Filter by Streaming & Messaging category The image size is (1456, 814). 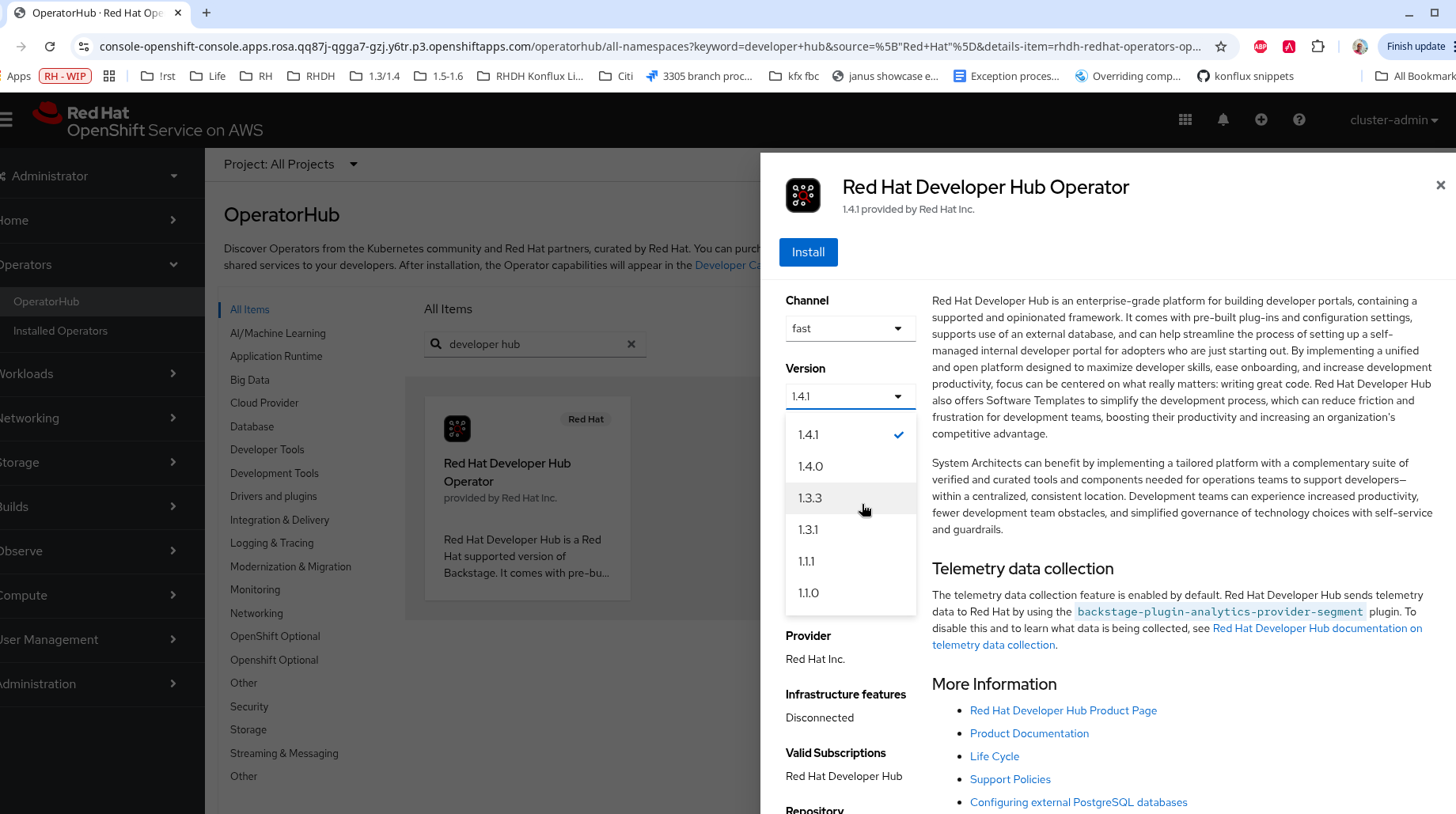pos(284,753)
